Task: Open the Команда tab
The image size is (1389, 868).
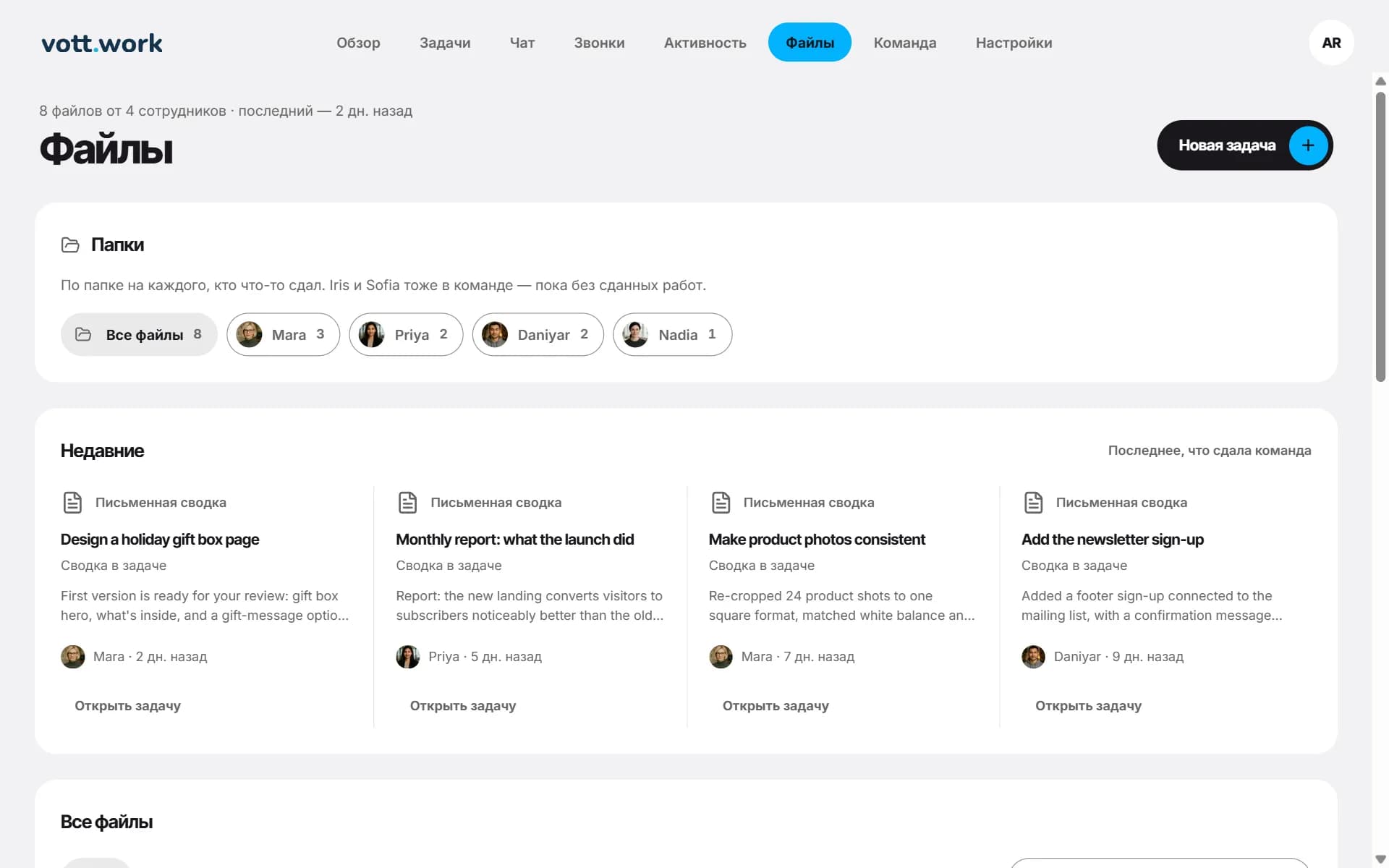Action: tap(905, 43)
